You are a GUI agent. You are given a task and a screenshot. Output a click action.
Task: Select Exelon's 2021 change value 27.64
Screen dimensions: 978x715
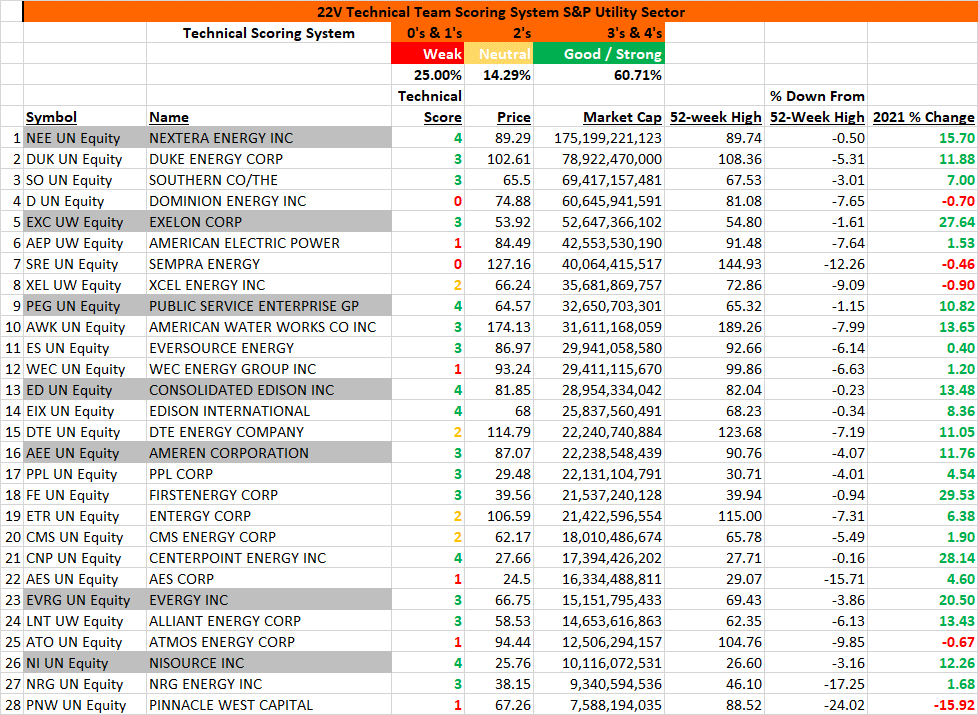922,222
